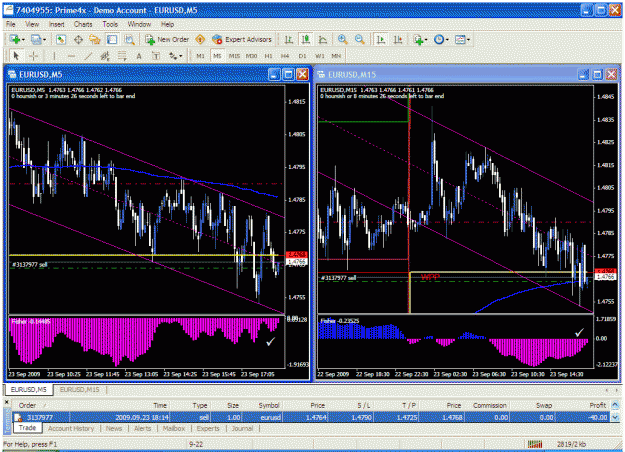Open the Charts menu
Viewport: 625px width, 452px height.
pyautogui.click(x=83, y=24)
